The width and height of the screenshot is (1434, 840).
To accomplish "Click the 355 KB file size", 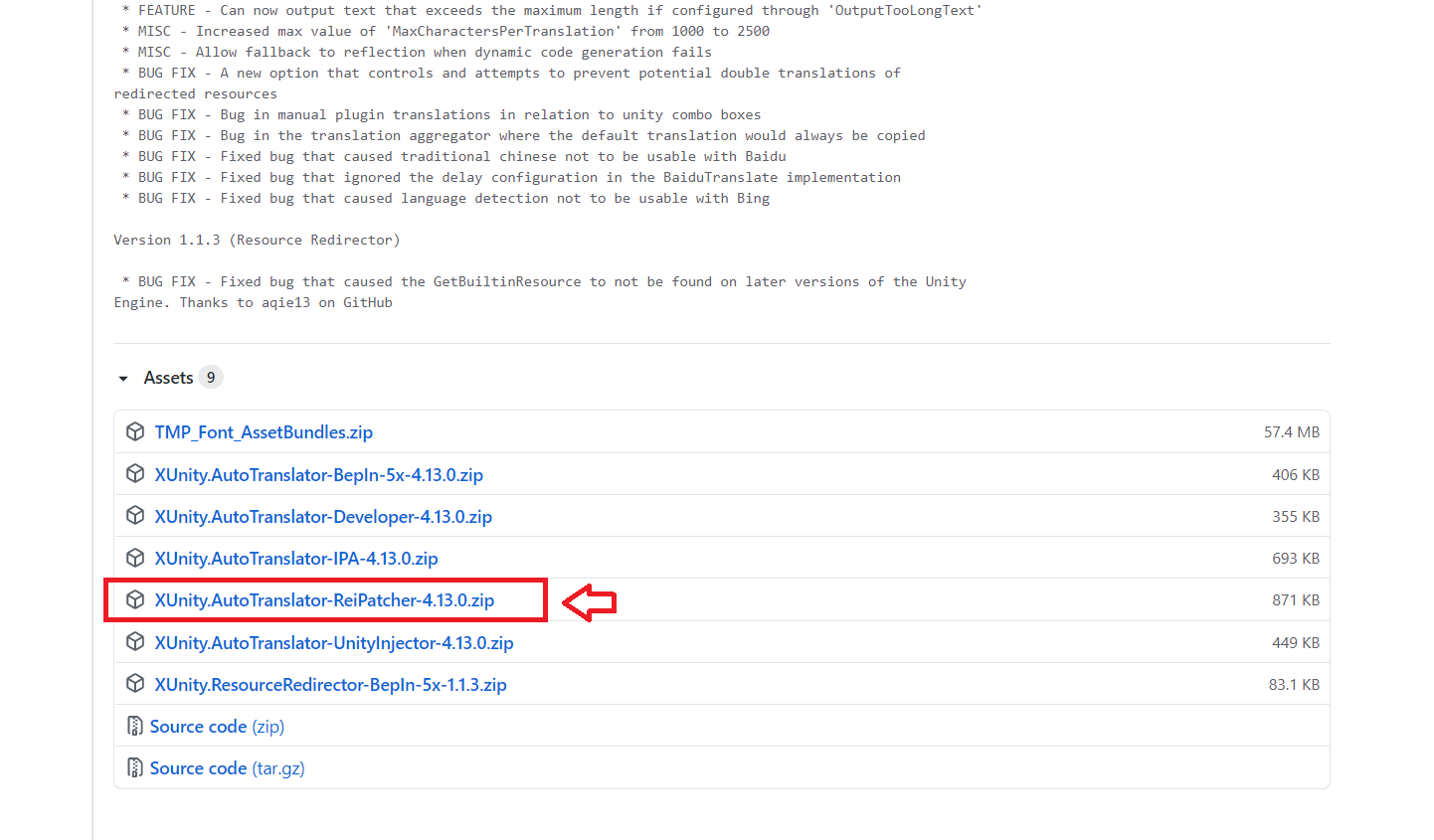I will 1296,517.
